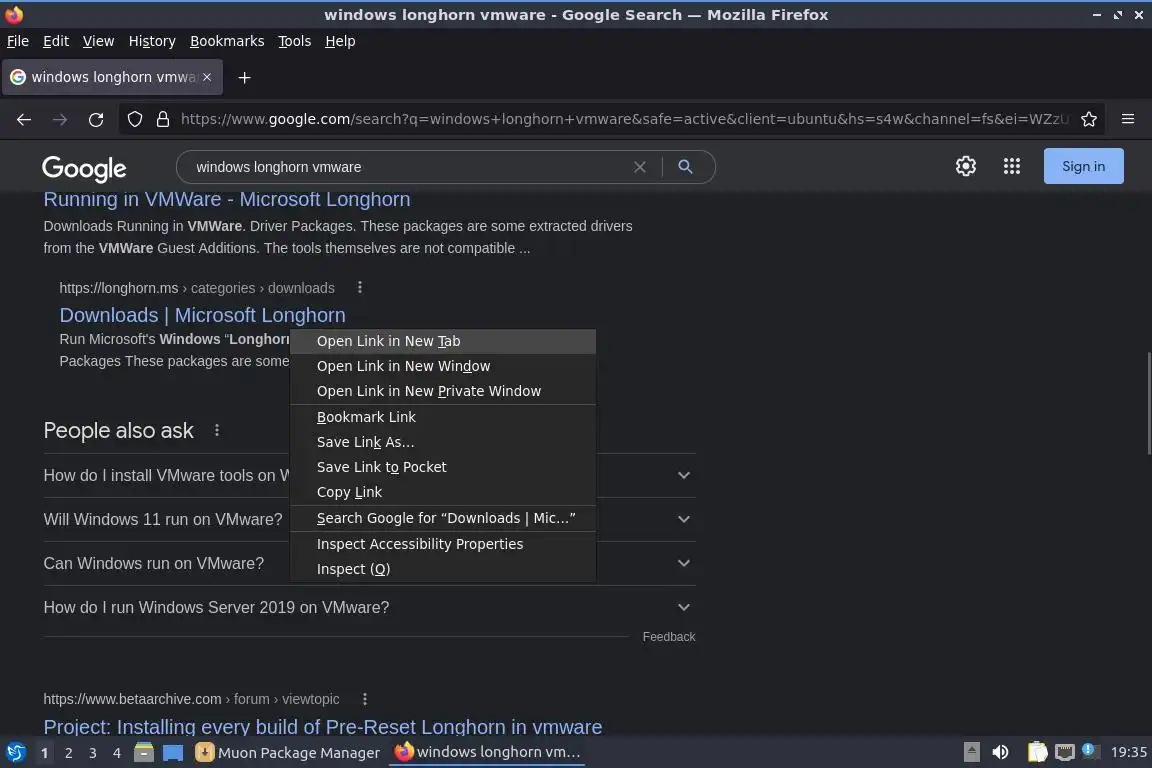Clear the Google search box text
1152x768 pixels.
pos(640,167)
